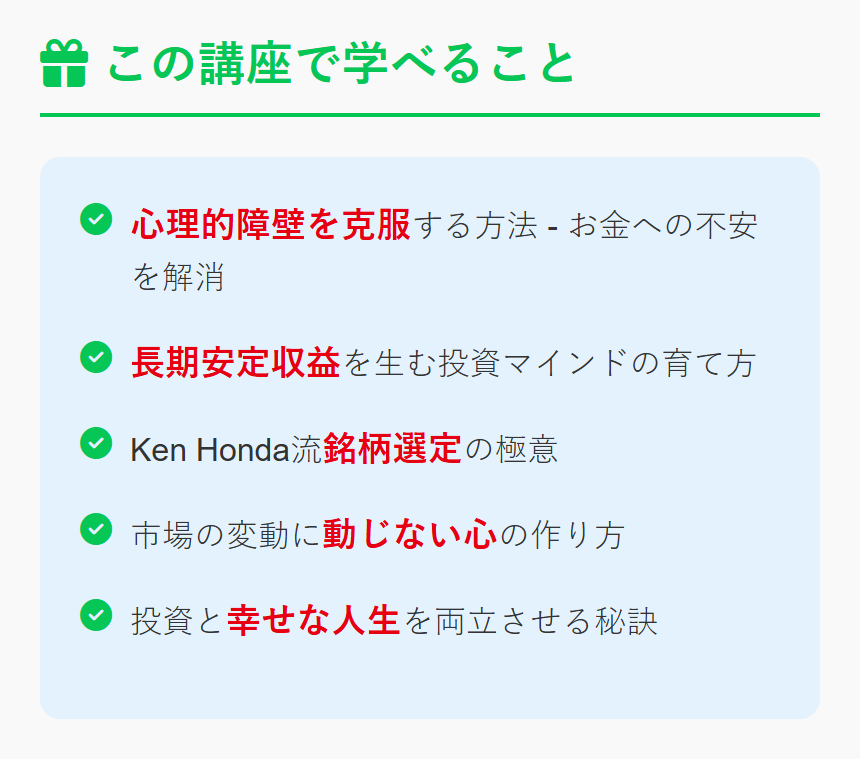Image resolution: width=860 pixels, height=759 pixels.
Task: Click the green divider line under heading
Action: [430, 115]
